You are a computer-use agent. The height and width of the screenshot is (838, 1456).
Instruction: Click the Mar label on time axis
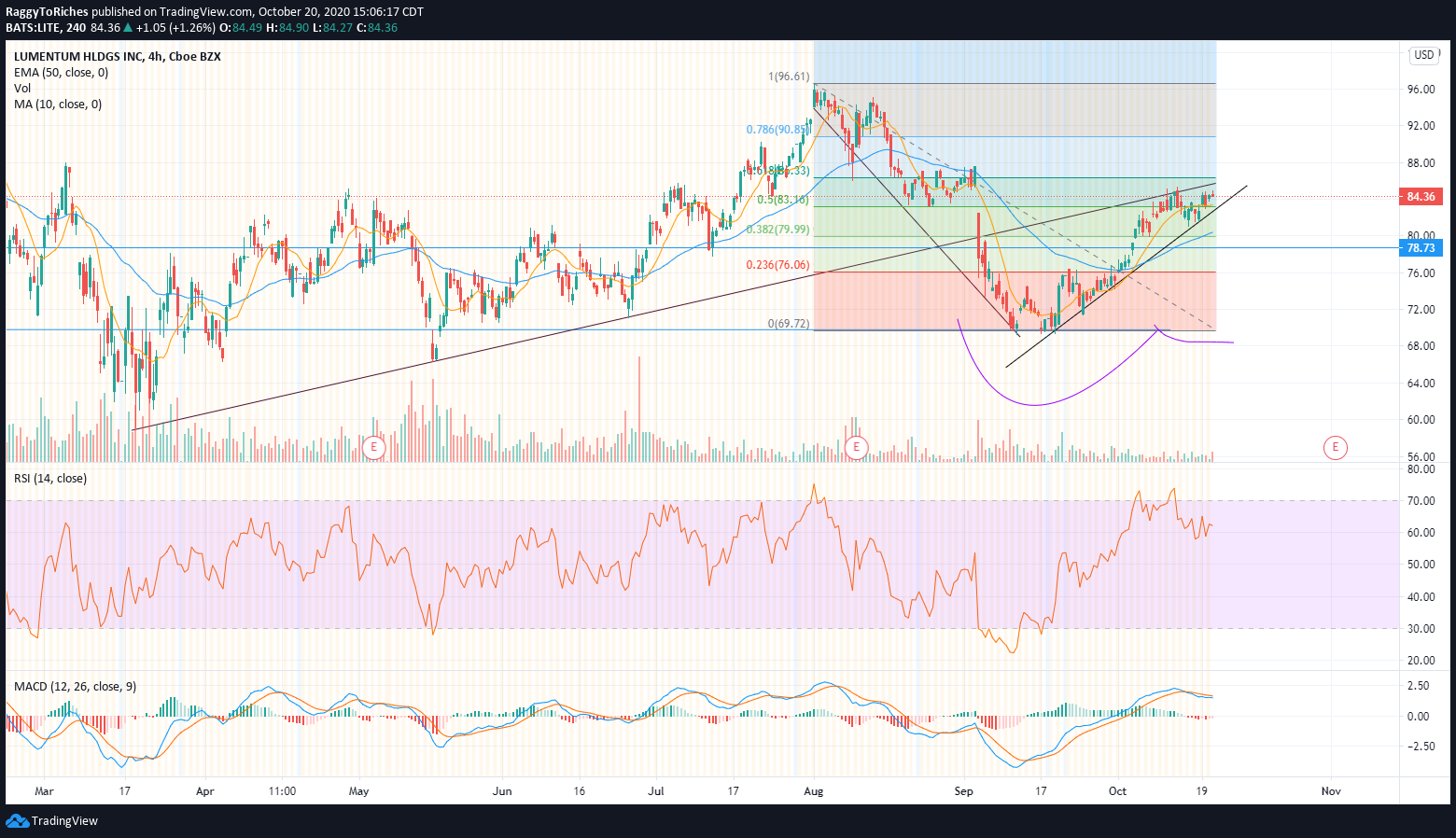pyautogui.click(x=44, y=791)
